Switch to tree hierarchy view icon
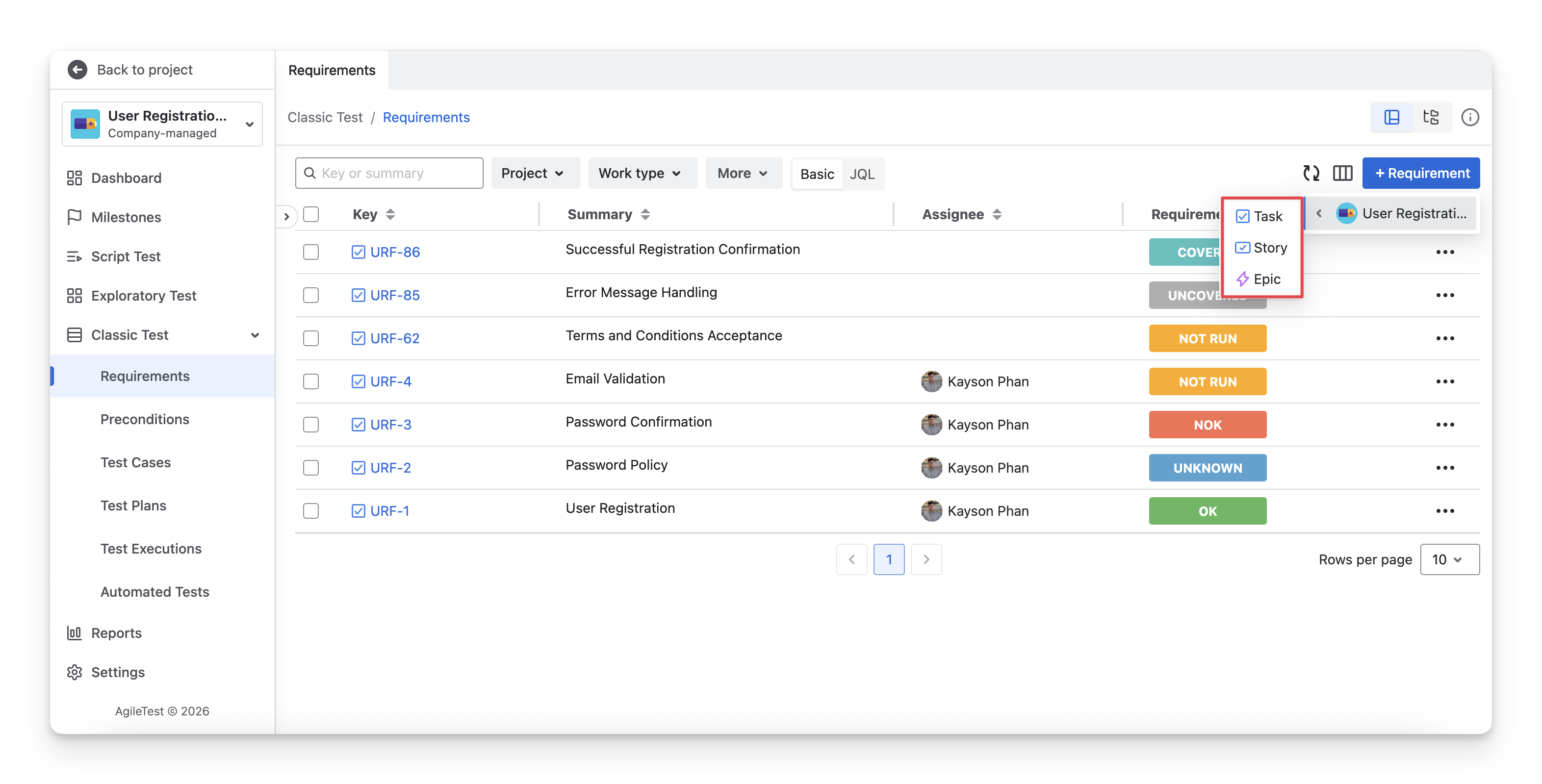The width and height of the screenshot is (1542, 784). pyautogui.click(x=1431, y=117)
